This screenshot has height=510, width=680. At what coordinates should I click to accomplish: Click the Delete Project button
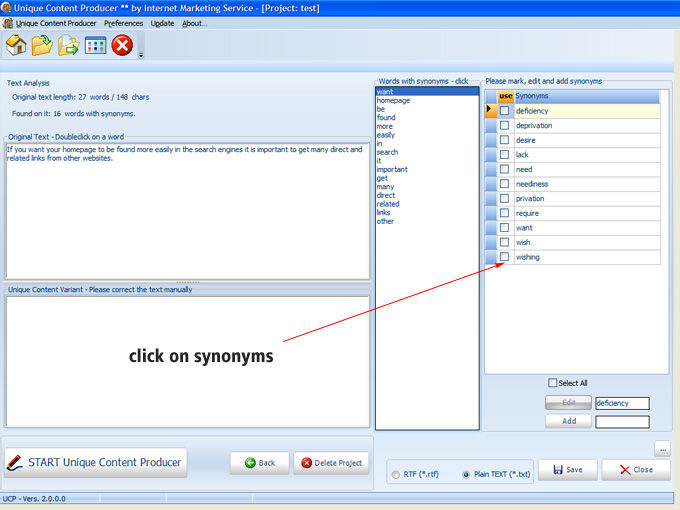click(x=331, y=463)
